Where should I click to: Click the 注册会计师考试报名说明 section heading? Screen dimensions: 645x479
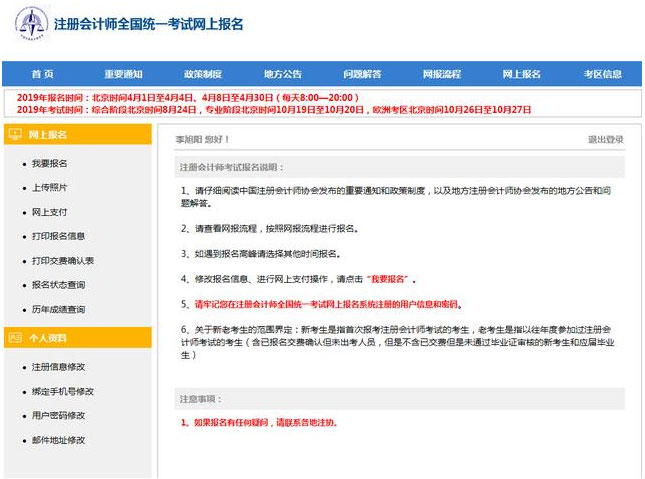pos(232,167)
